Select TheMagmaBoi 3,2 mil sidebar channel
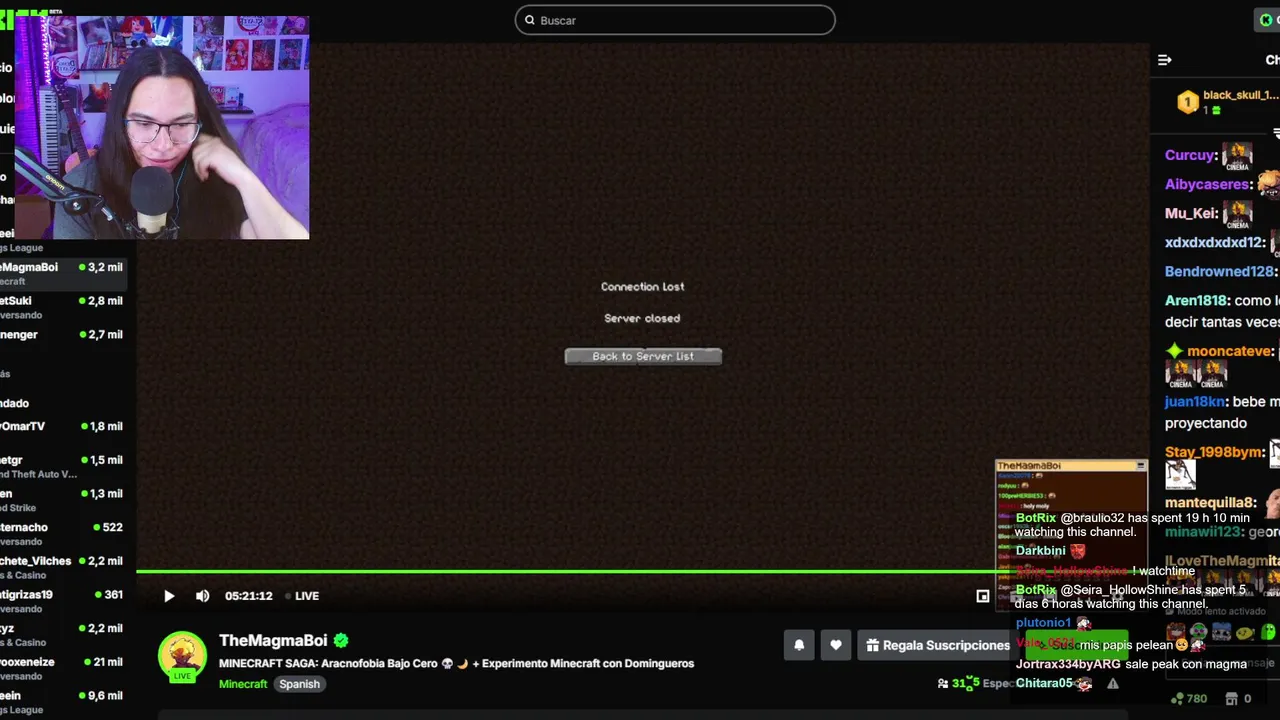The width and height of the screenshot is (1280, 720). pyautogui.click(x=65, y=273)
